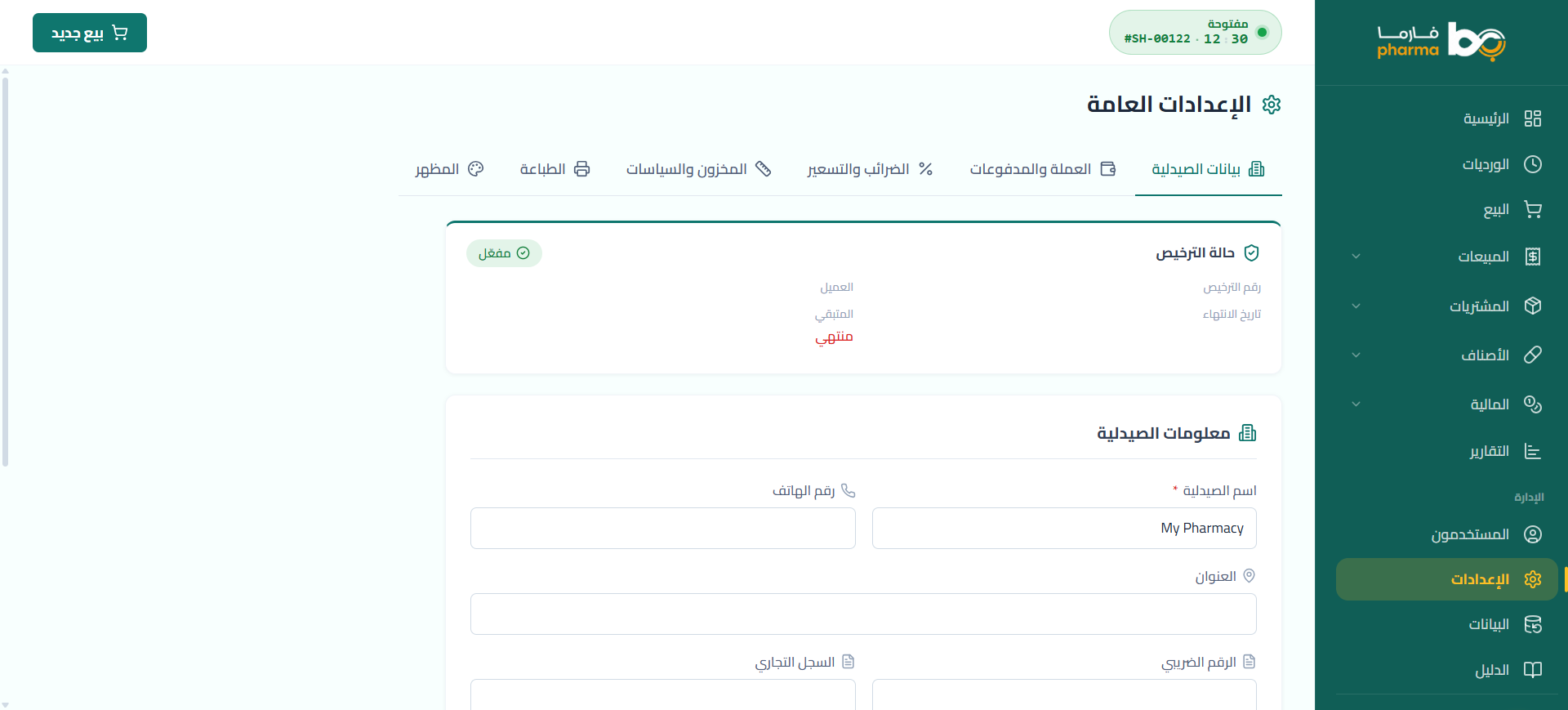The height and width of the screenshot is (710, 1568).
Task: Click the الرقم الضريبي input field
Action: pyautogui.click(x=1064, y=694)
